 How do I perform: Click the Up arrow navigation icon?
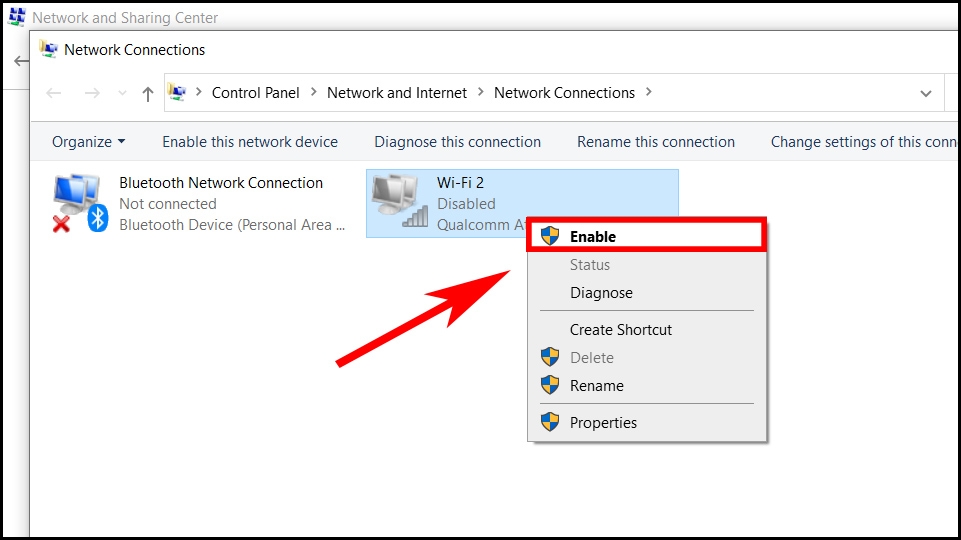148,93
